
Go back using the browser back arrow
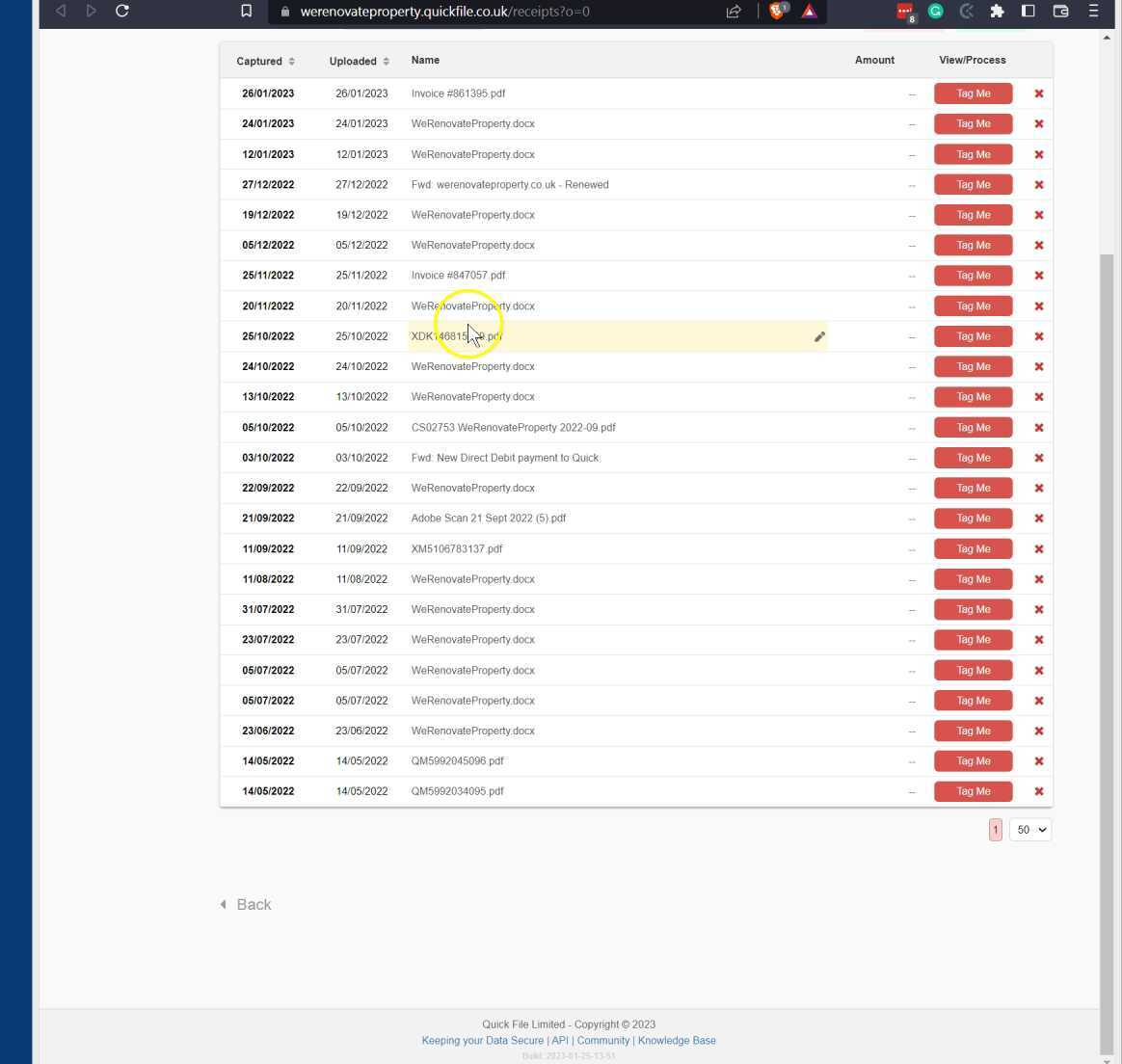[x=61, y=11]
